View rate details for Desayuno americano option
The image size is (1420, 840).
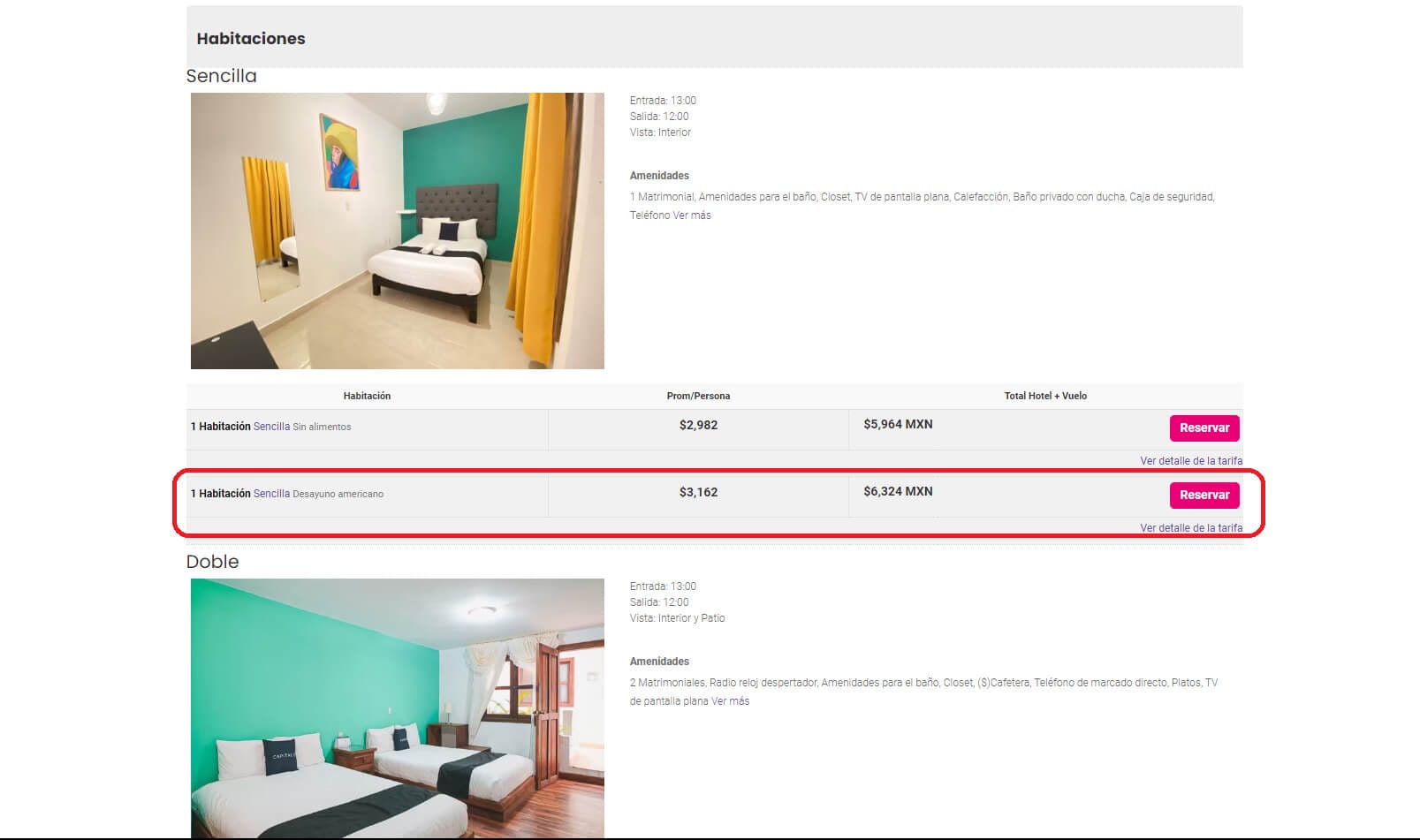pos(1190,528)
